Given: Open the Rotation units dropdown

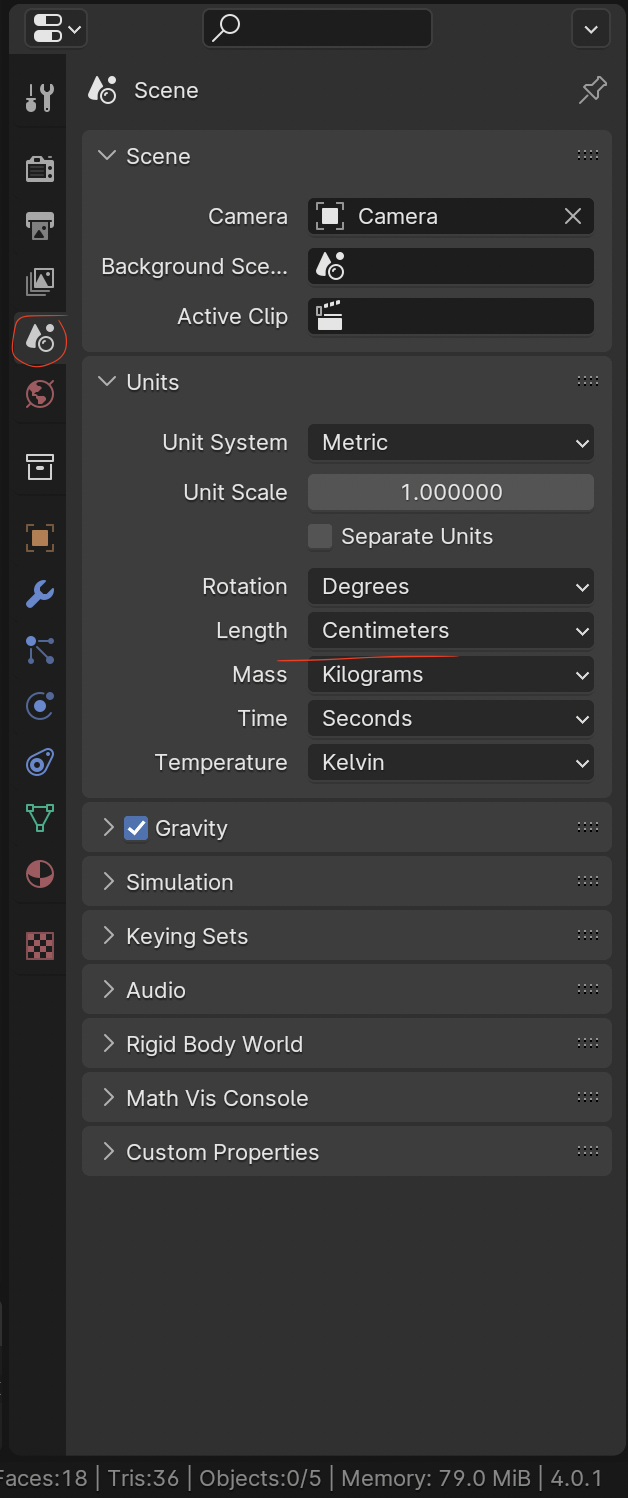Looking at the screenshot, I should [x=451, y=586].
